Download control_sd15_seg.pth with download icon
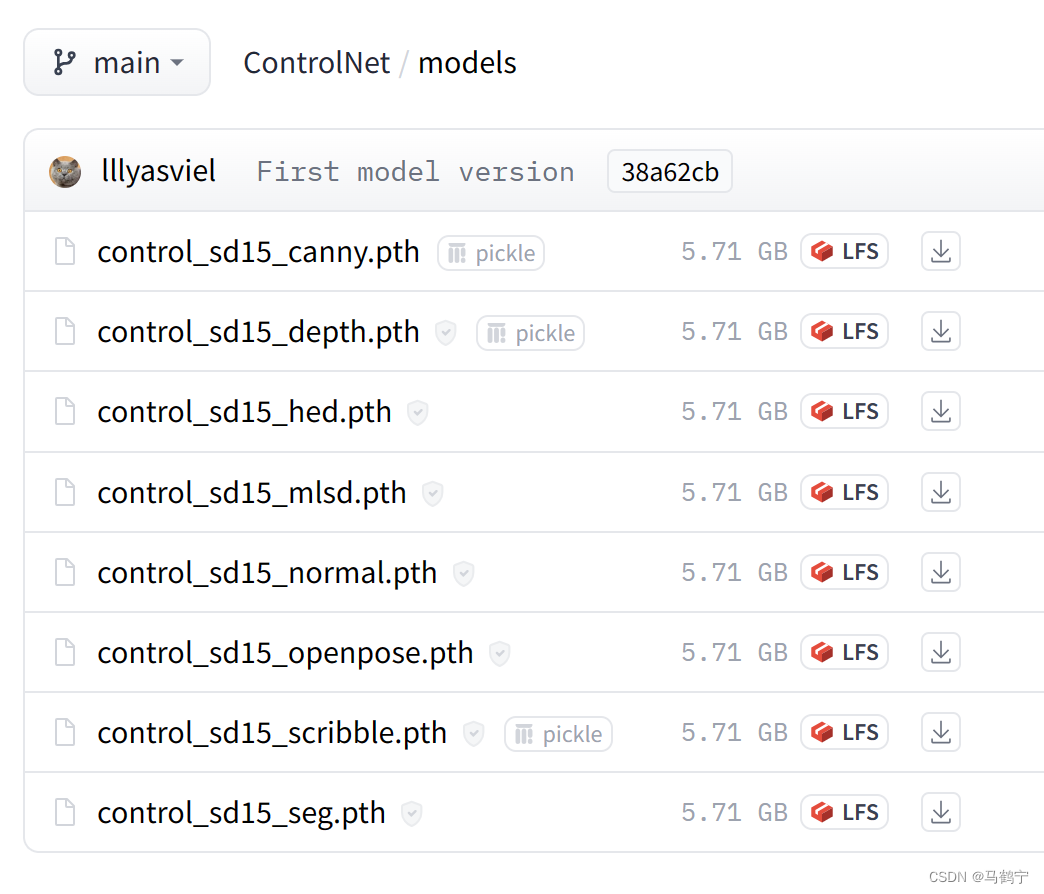 [940, 813]
